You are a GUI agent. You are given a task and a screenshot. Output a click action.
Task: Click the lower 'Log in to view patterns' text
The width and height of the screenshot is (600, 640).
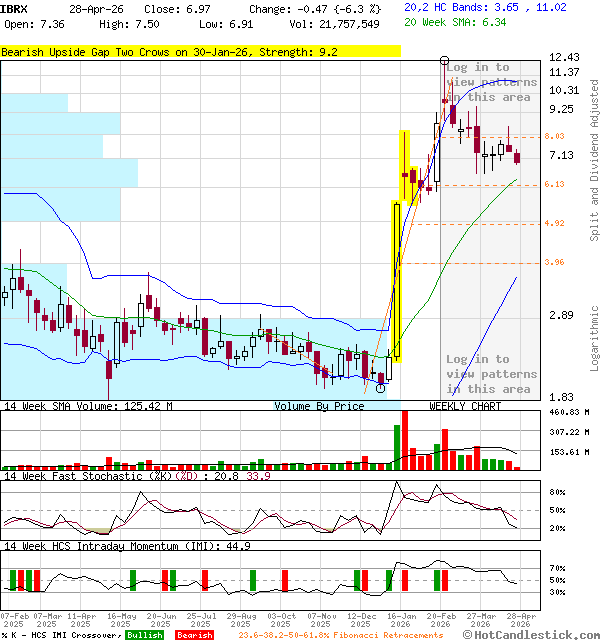[488, 374]
